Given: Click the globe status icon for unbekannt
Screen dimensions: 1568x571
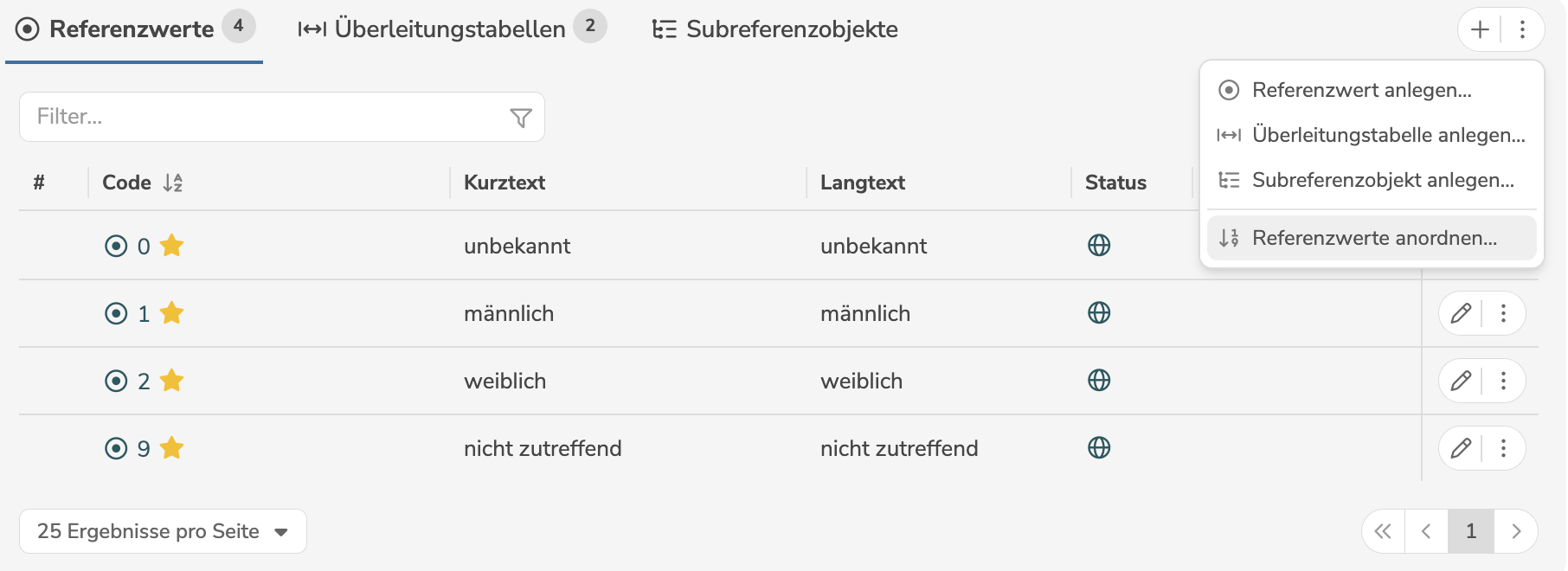Looking at the screenshot, I should click(x=1099, y=246).
